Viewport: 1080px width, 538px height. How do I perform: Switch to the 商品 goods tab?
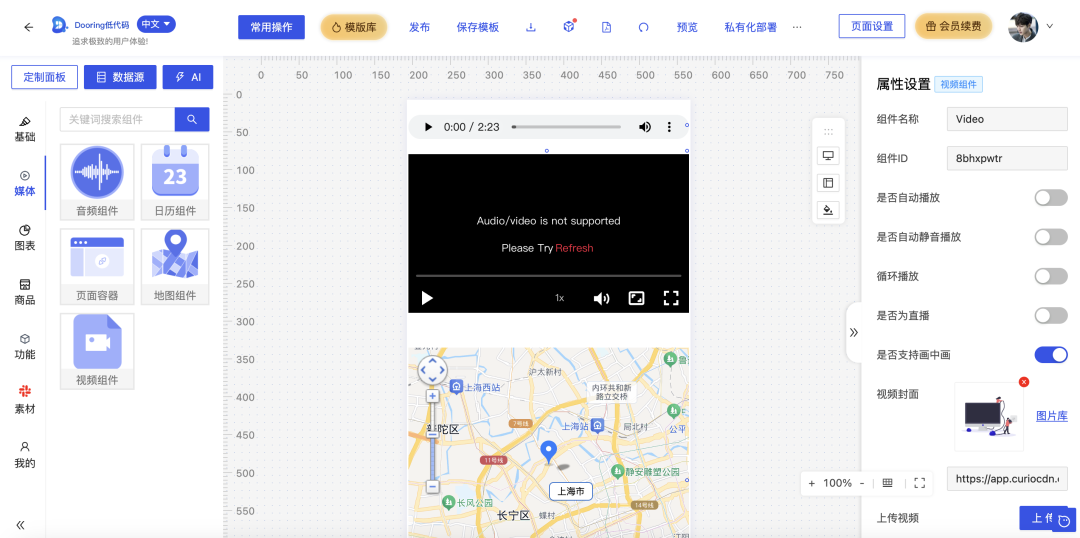pyautogui.click(x=25, y=292)
